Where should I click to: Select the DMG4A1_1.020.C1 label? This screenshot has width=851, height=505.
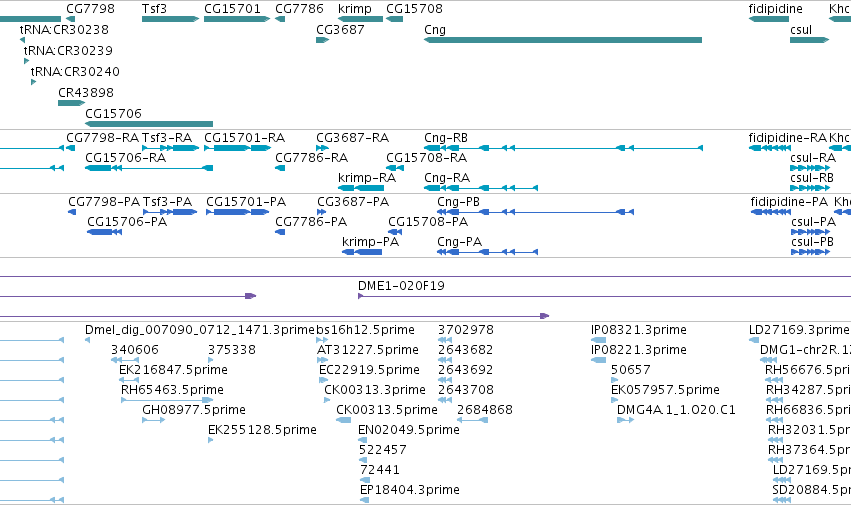(x=676, y=409)
